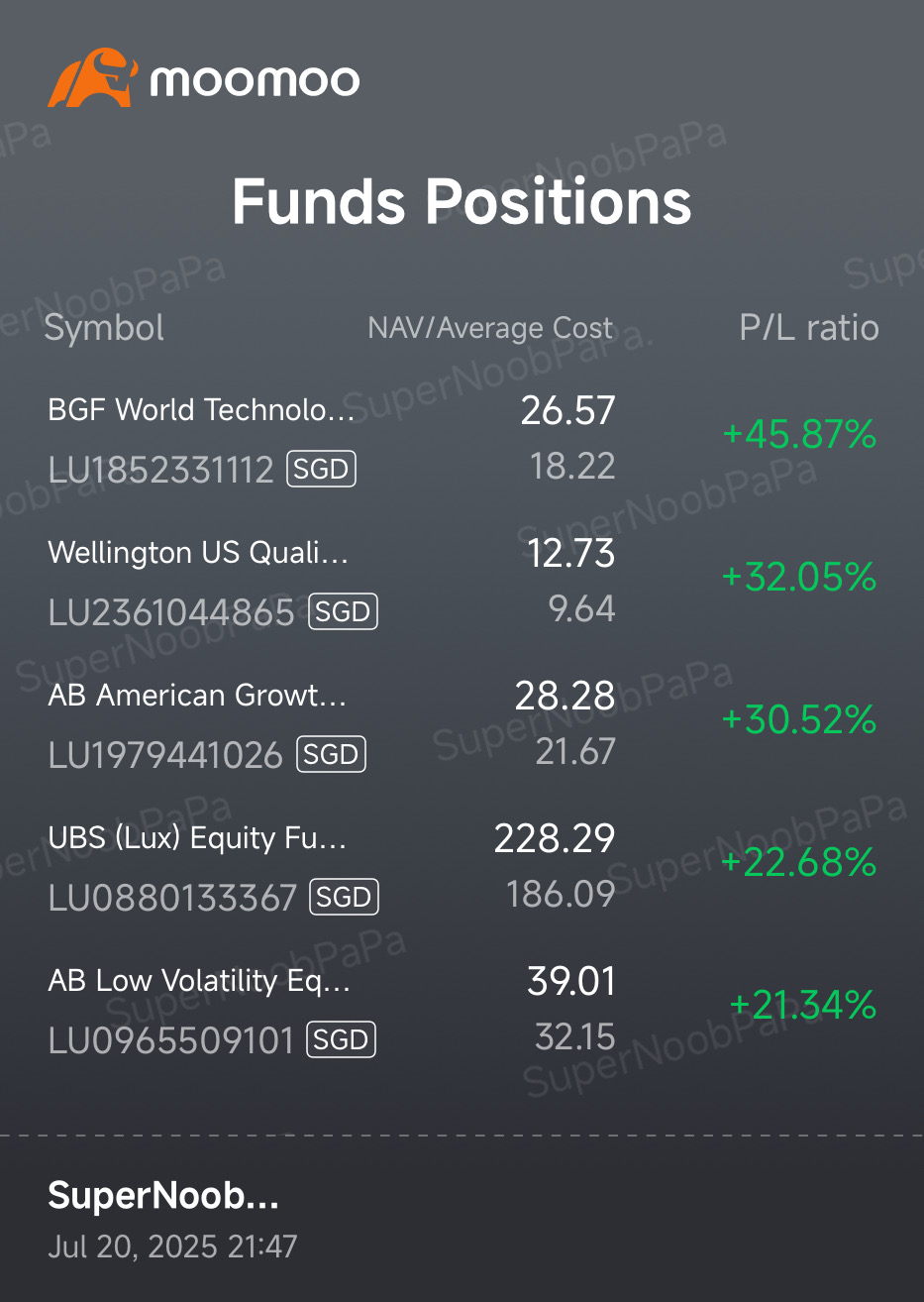Select the ISIN code LU1852331112
The width and height of the screenshot is (924, 1302).
(161, 470)
